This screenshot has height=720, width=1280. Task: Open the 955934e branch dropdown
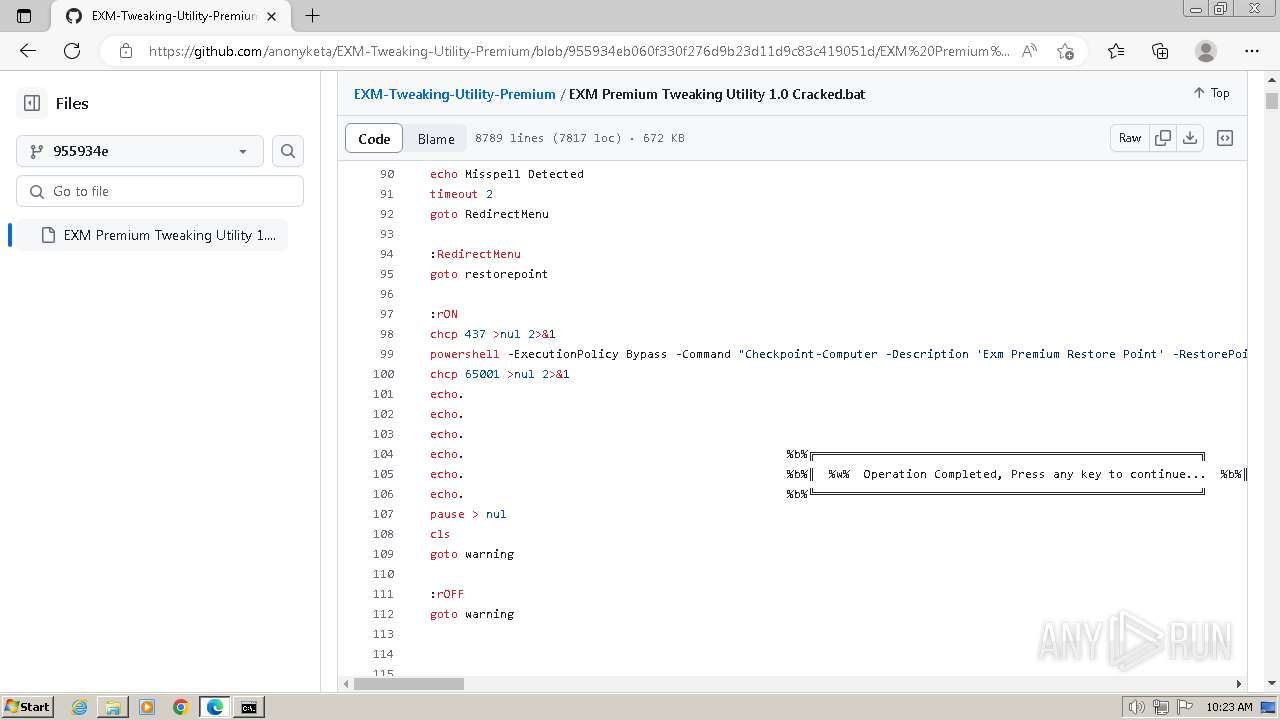pos(140,151)
